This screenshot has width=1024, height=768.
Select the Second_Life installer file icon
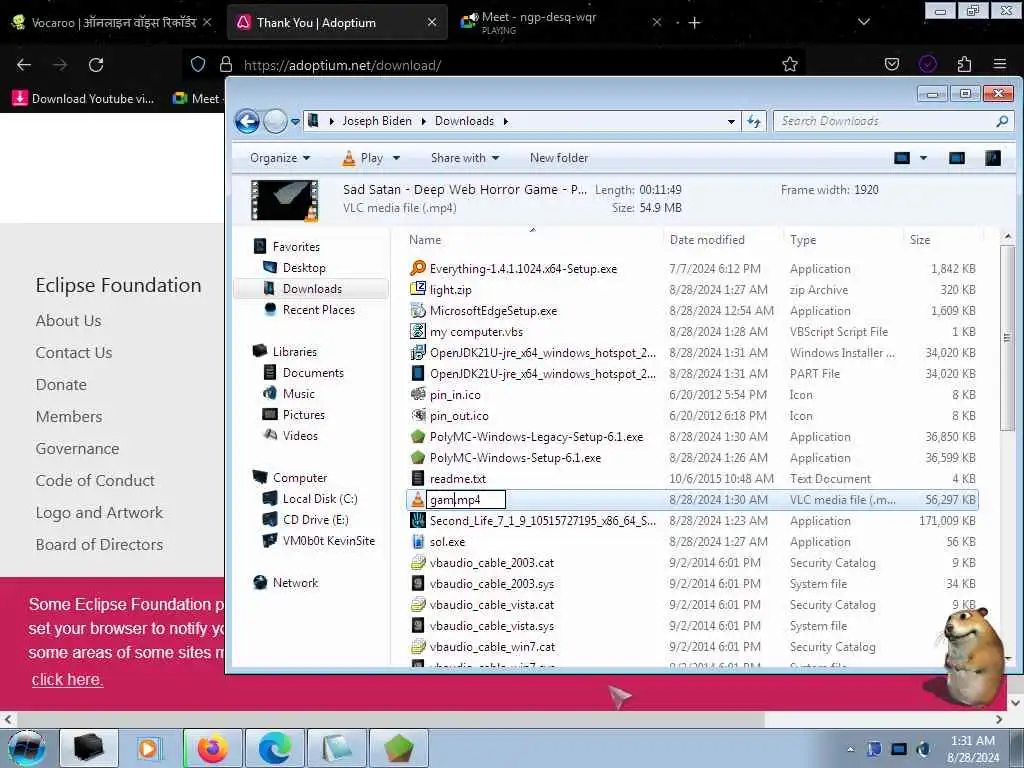pyautogui.click(x=418, y=520)
